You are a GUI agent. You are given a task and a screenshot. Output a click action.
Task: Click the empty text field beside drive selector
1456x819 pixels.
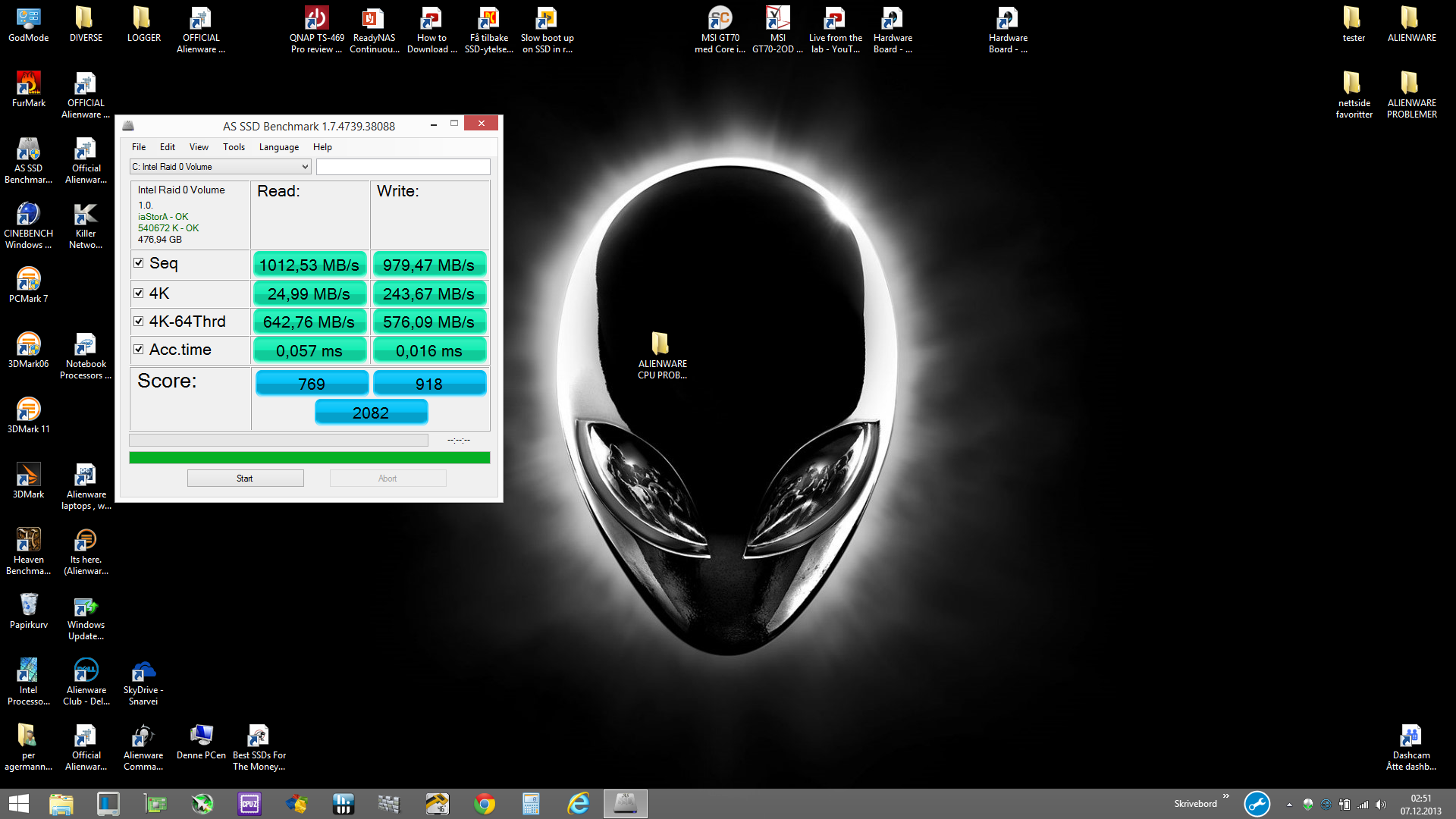click(x=403, y=167)
